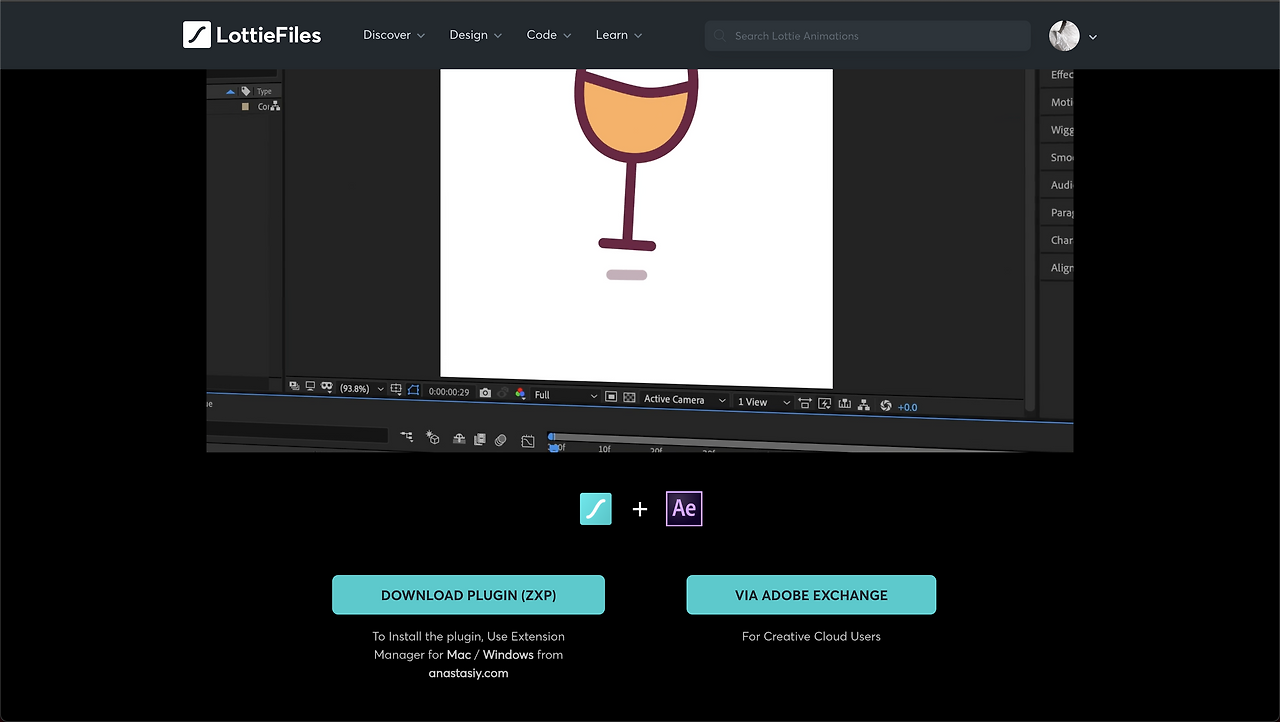Click the Always Preview This View icon
This screenshot has width=1280, height=722.
(295, 385)
